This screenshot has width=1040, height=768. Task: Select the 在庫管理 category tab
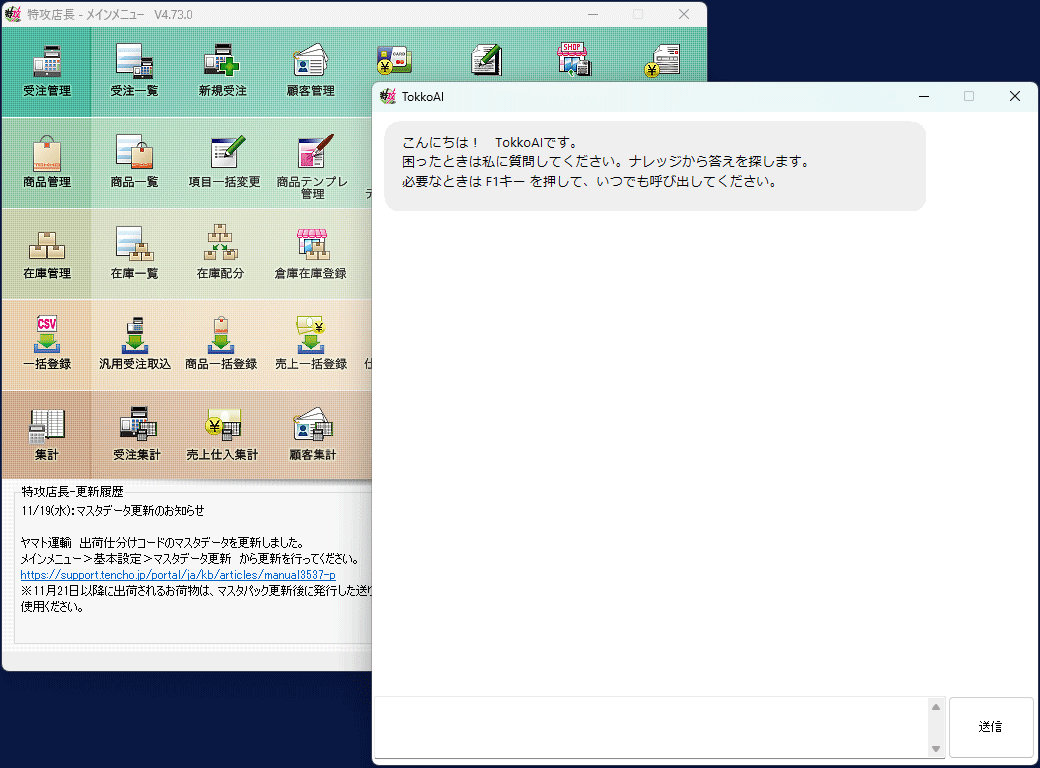[x=47, y=253]
